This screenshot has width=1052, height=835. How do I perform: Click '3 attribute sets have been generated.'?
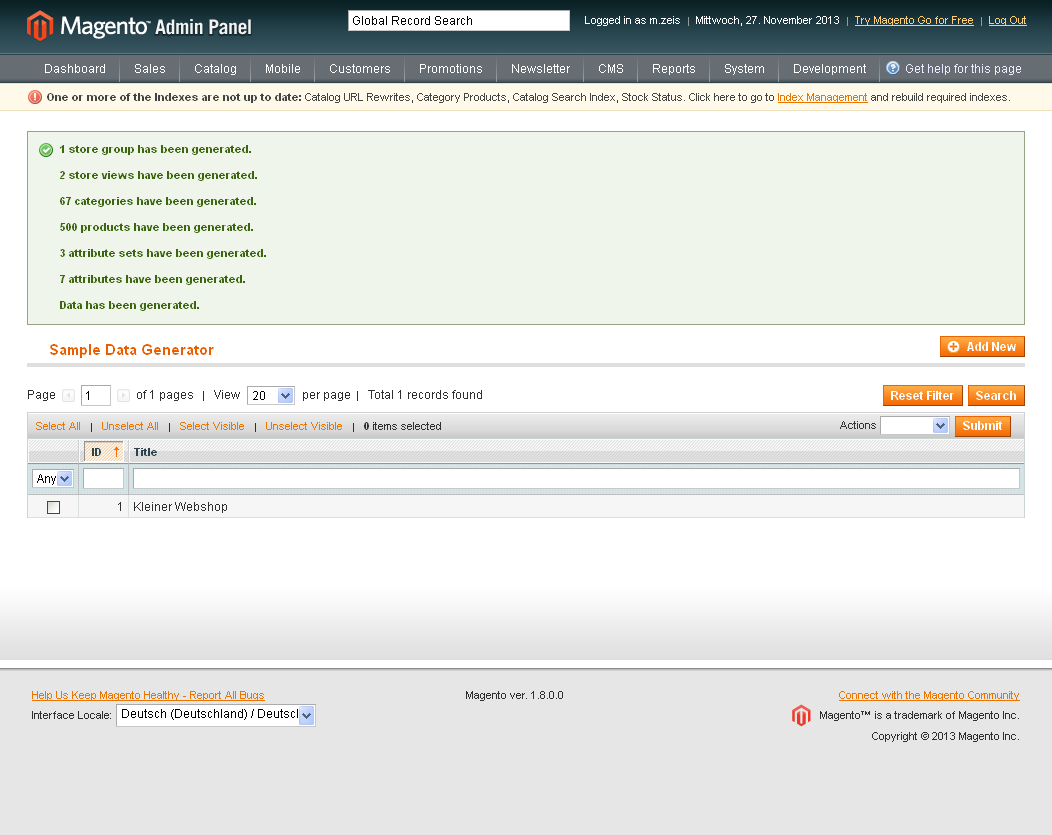pos(163,254)
